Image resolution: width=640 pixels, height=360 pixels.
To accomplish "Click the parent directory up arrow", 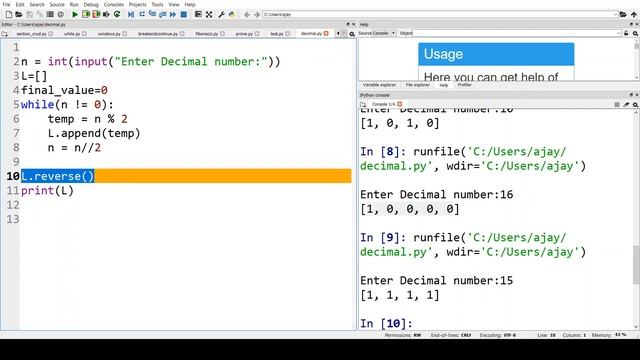I will point(633,14).
